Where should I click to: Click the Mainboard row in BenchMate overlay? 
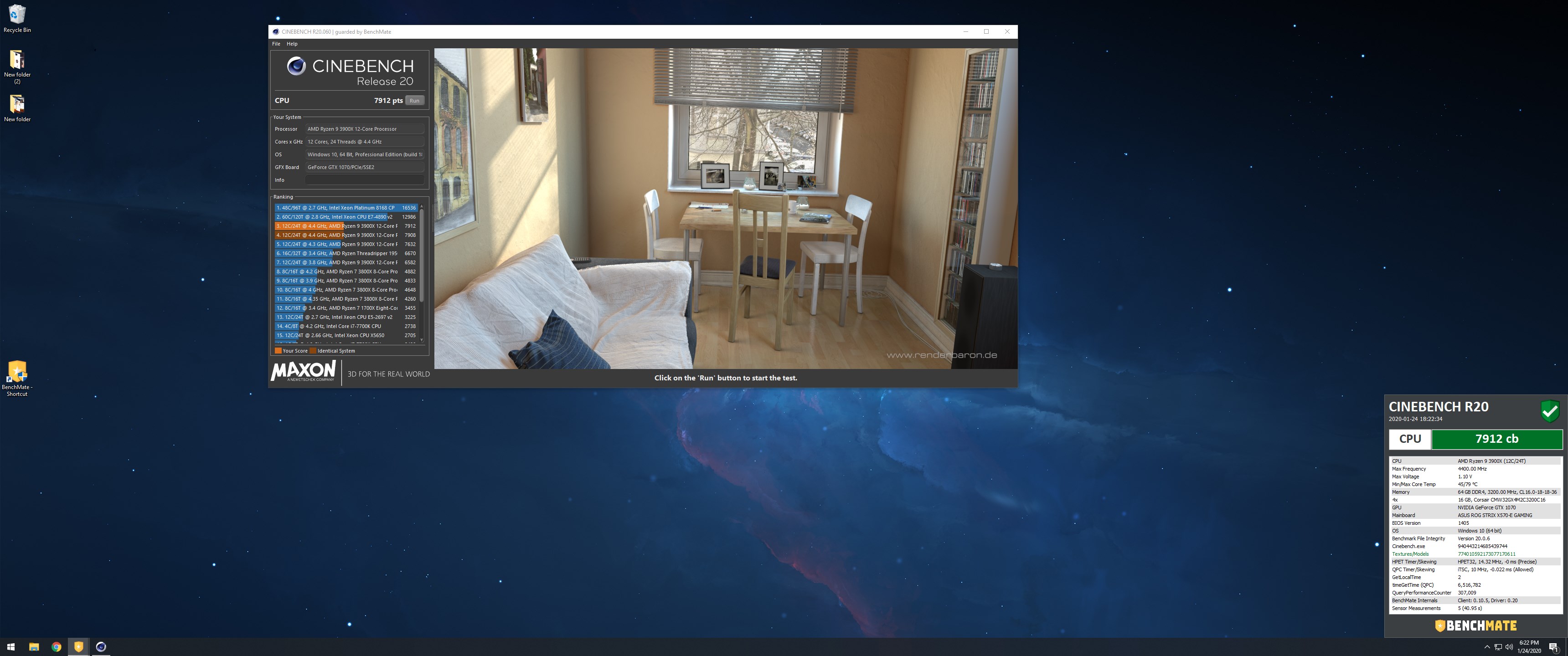(x=1475, y=515)
